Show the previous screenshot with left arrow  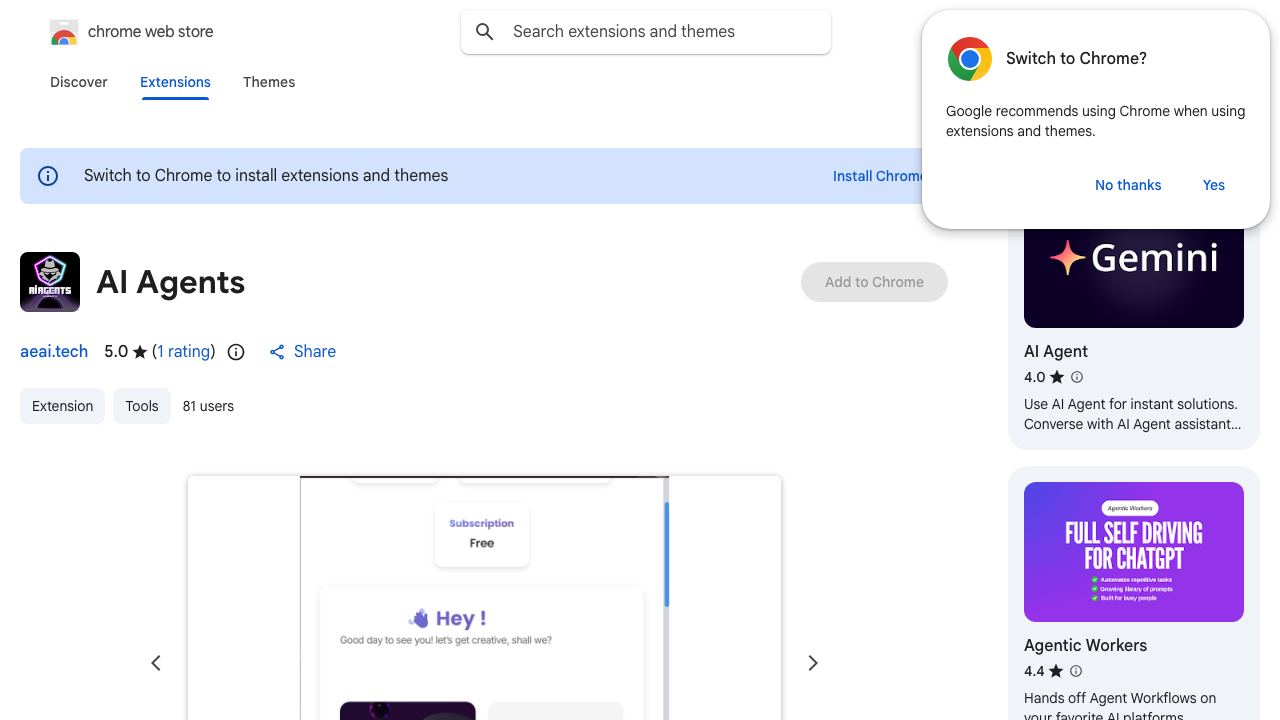[x=156, y=663]
